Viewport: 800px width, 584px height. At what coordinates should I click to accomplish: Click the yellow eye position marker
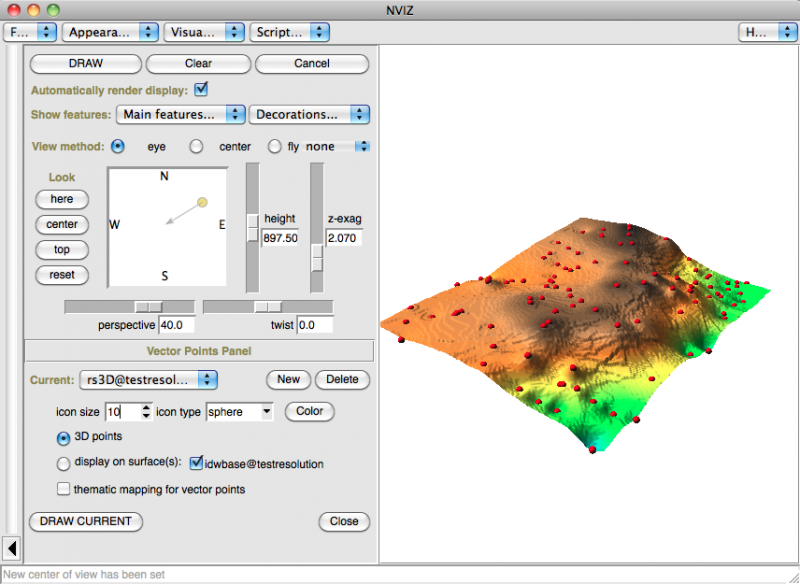point(202,203)
